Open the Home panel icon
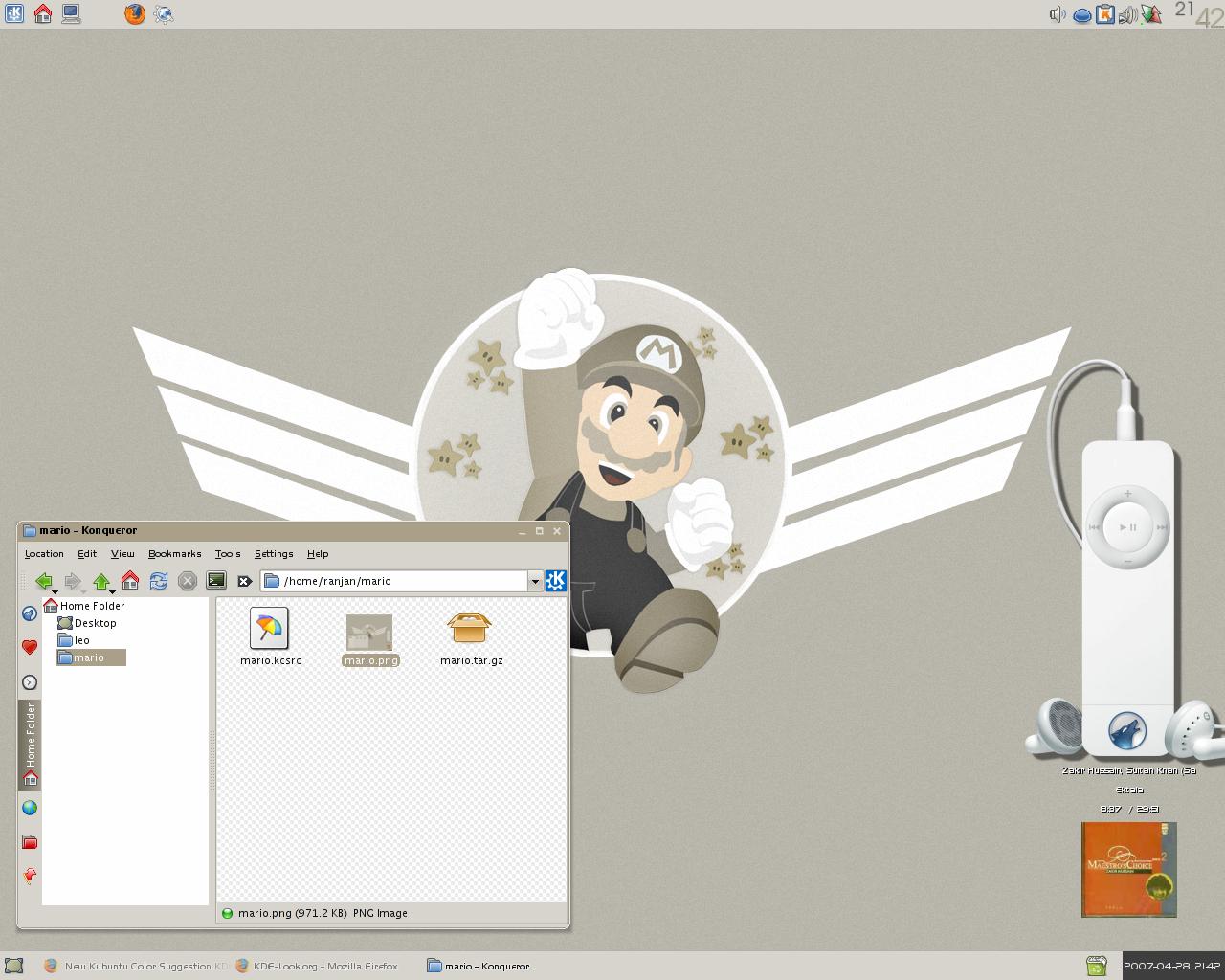1225x980 pixels. pos(43,13)
